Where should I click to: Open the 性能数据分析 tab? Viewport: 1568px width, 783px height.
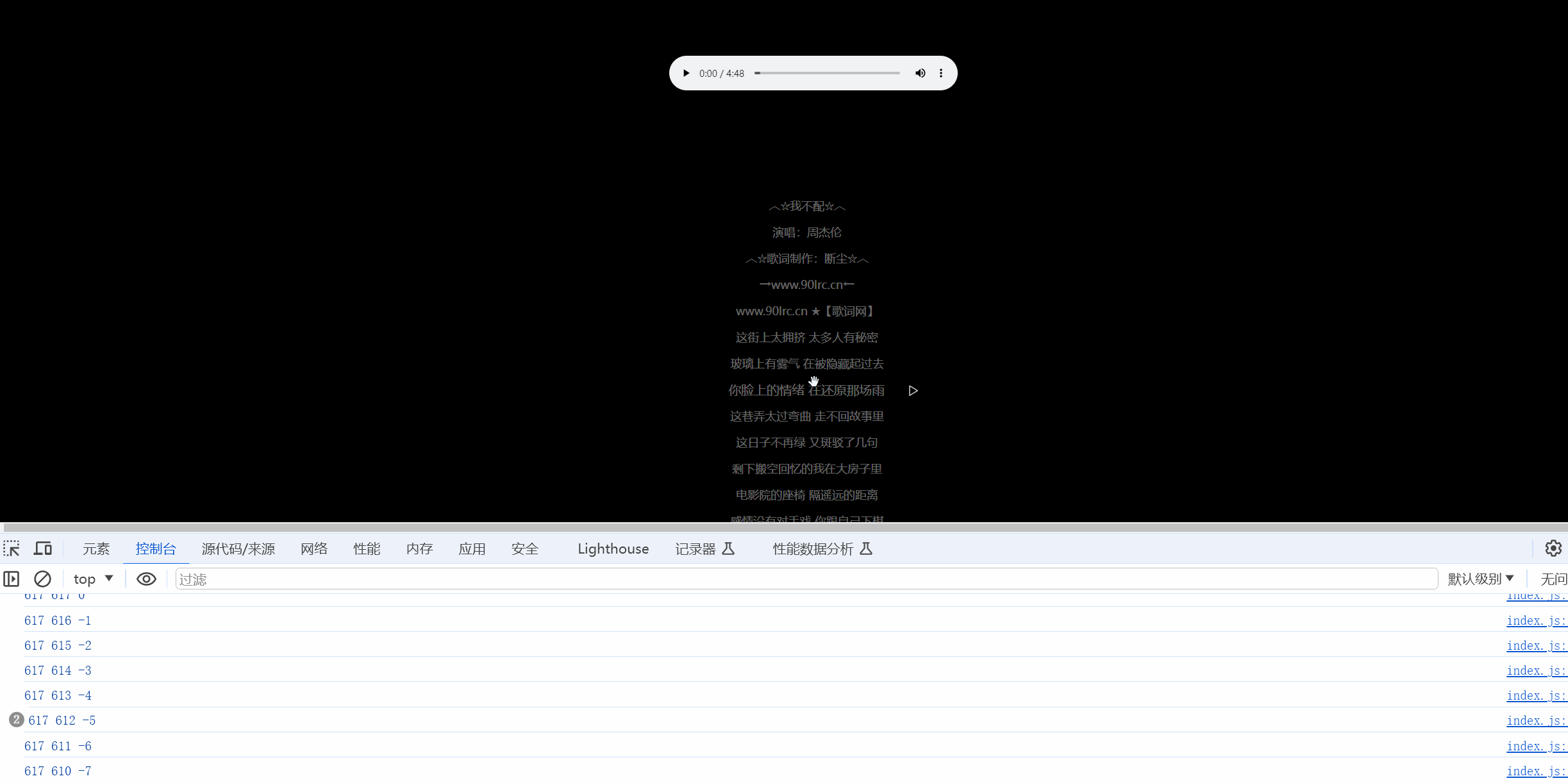click(x=822, y=549)
